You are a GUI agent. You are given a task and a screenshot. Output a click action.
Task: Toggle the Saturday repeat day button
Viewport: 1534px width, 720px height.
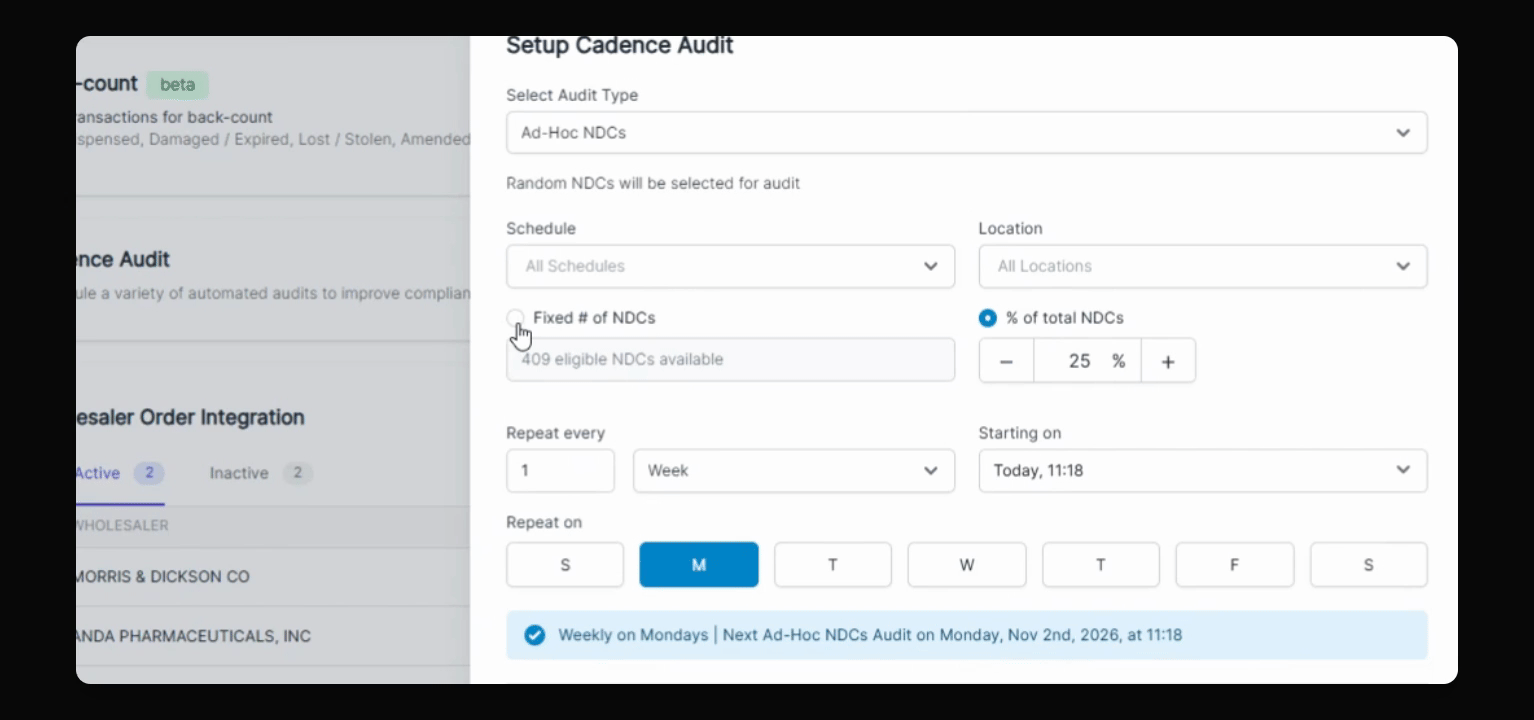point(1369,565)
